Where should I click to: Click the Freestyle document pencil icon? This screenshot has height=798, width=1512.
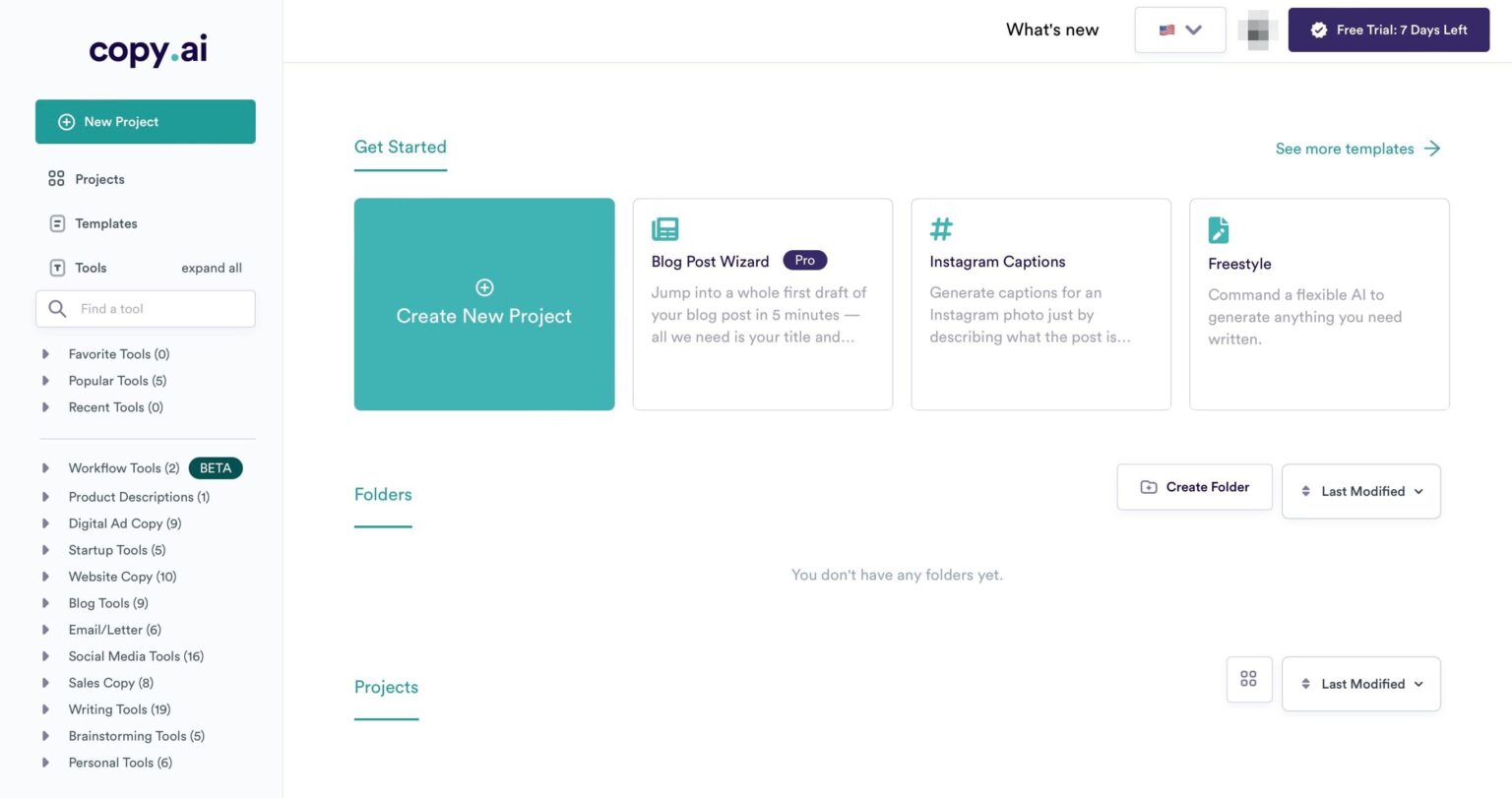coord(1218,230)
